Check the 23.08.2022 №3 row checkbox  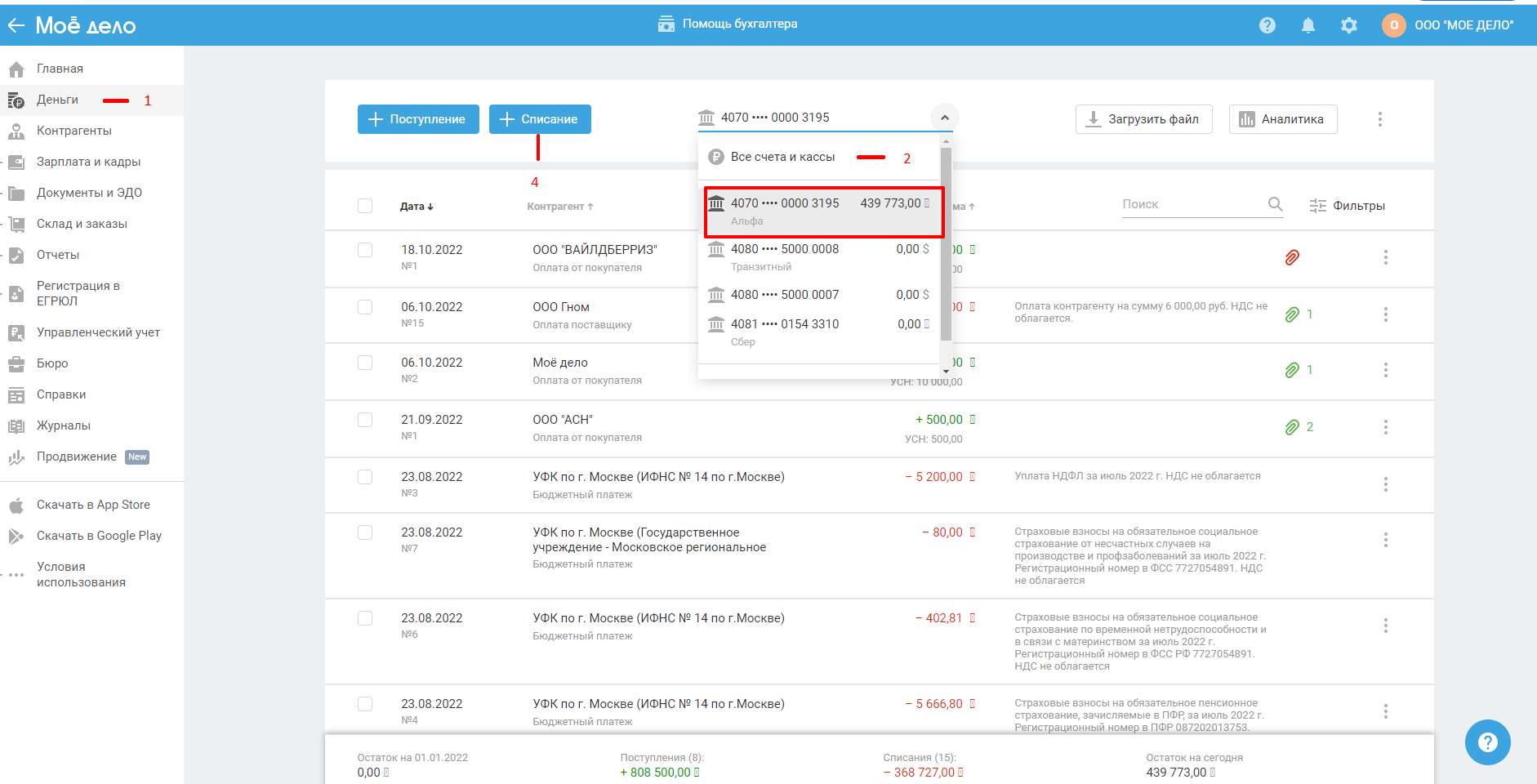[x=365, y=477]
